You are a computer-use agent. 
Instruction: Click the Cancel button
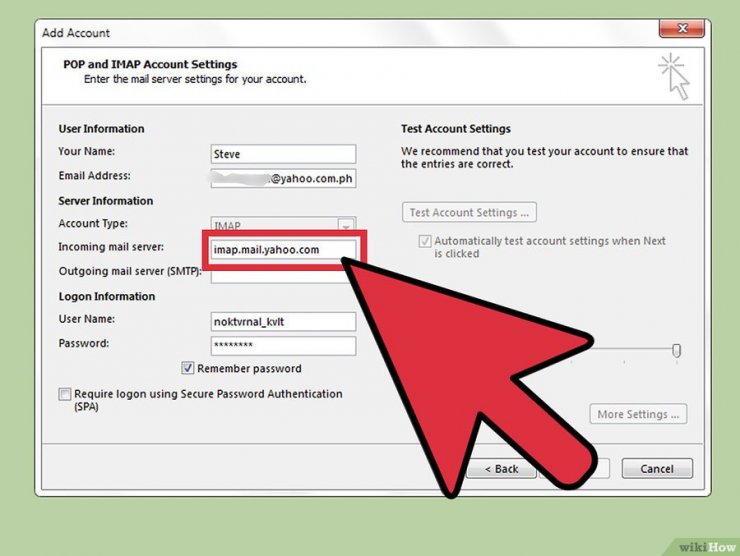(656, 468)
